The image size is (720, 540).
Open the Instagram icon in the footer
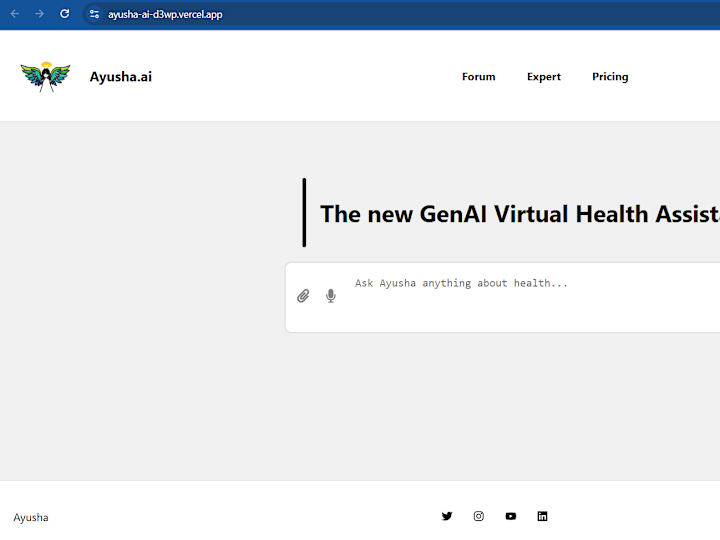[478, 516]
